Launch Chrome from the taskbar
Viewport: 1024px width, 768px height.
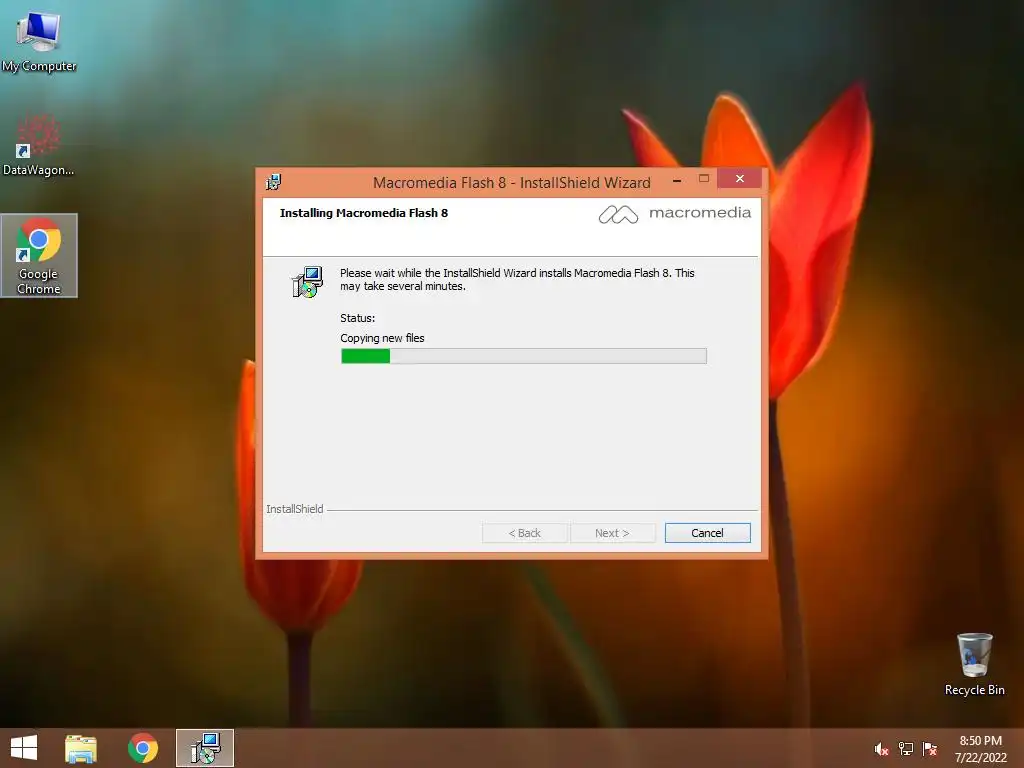[143, 748]
